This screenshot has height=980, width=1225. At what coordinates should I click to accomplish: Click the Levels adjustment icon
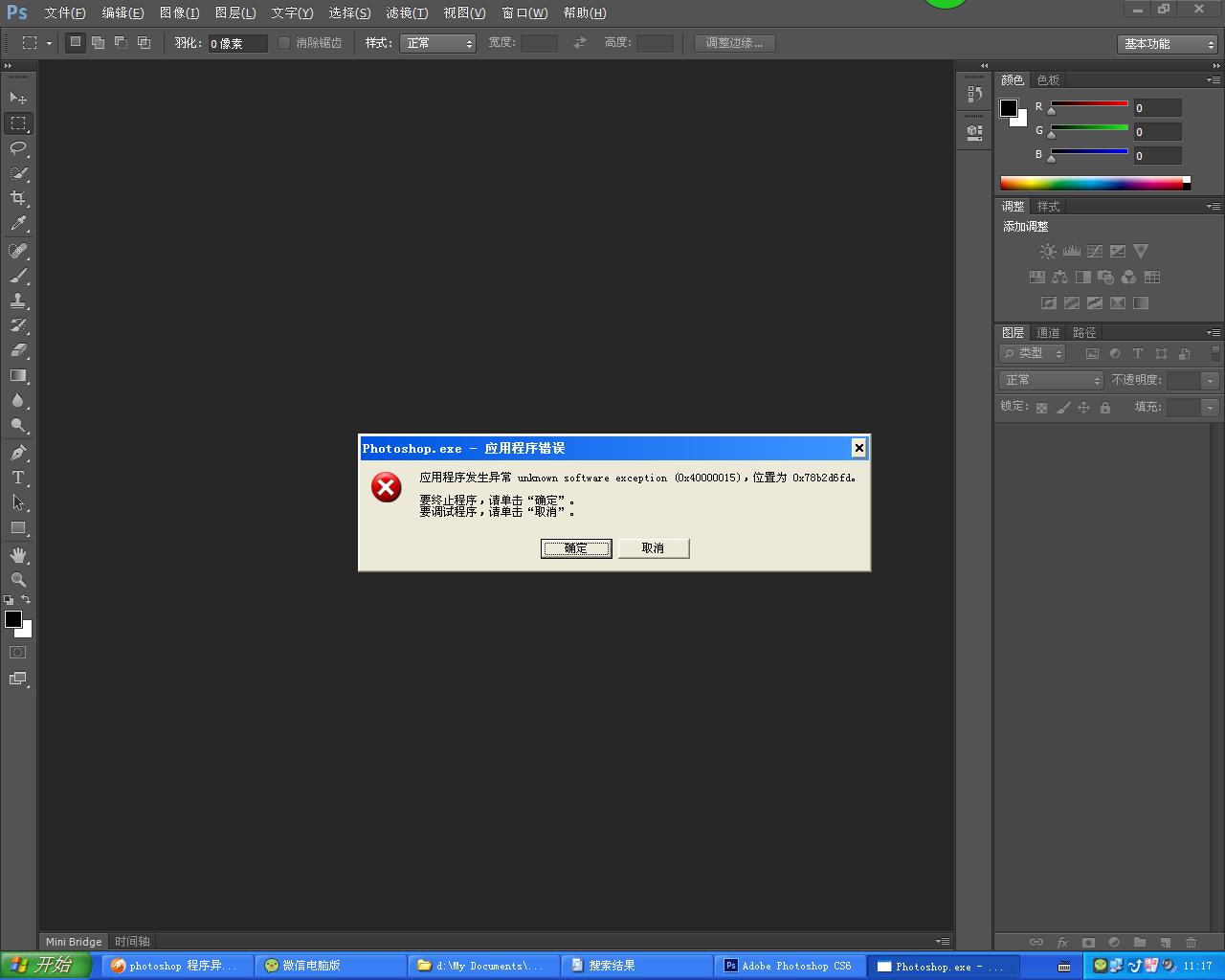(x=1072, y=252)
